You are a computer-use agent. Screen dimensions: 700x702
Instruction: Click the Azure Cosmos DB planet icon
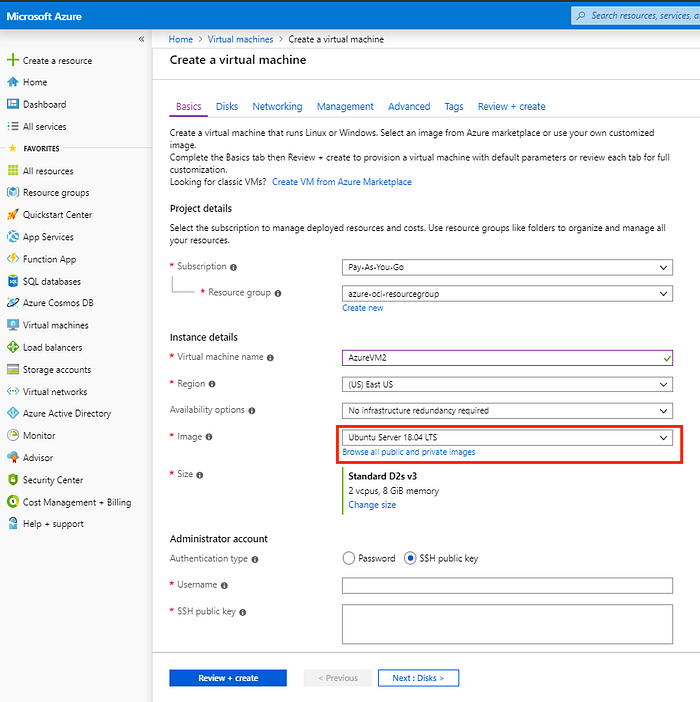13,303
